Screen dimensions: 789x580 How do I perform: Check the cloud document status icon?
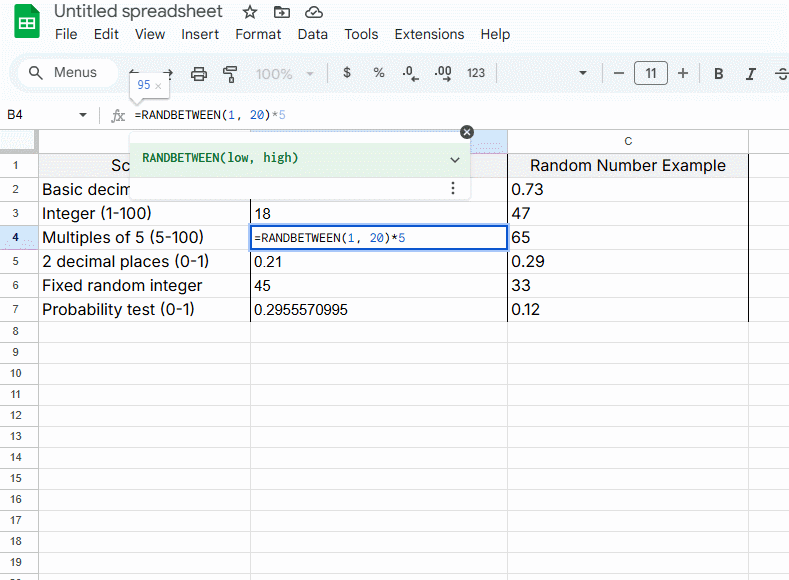(314, 12)
